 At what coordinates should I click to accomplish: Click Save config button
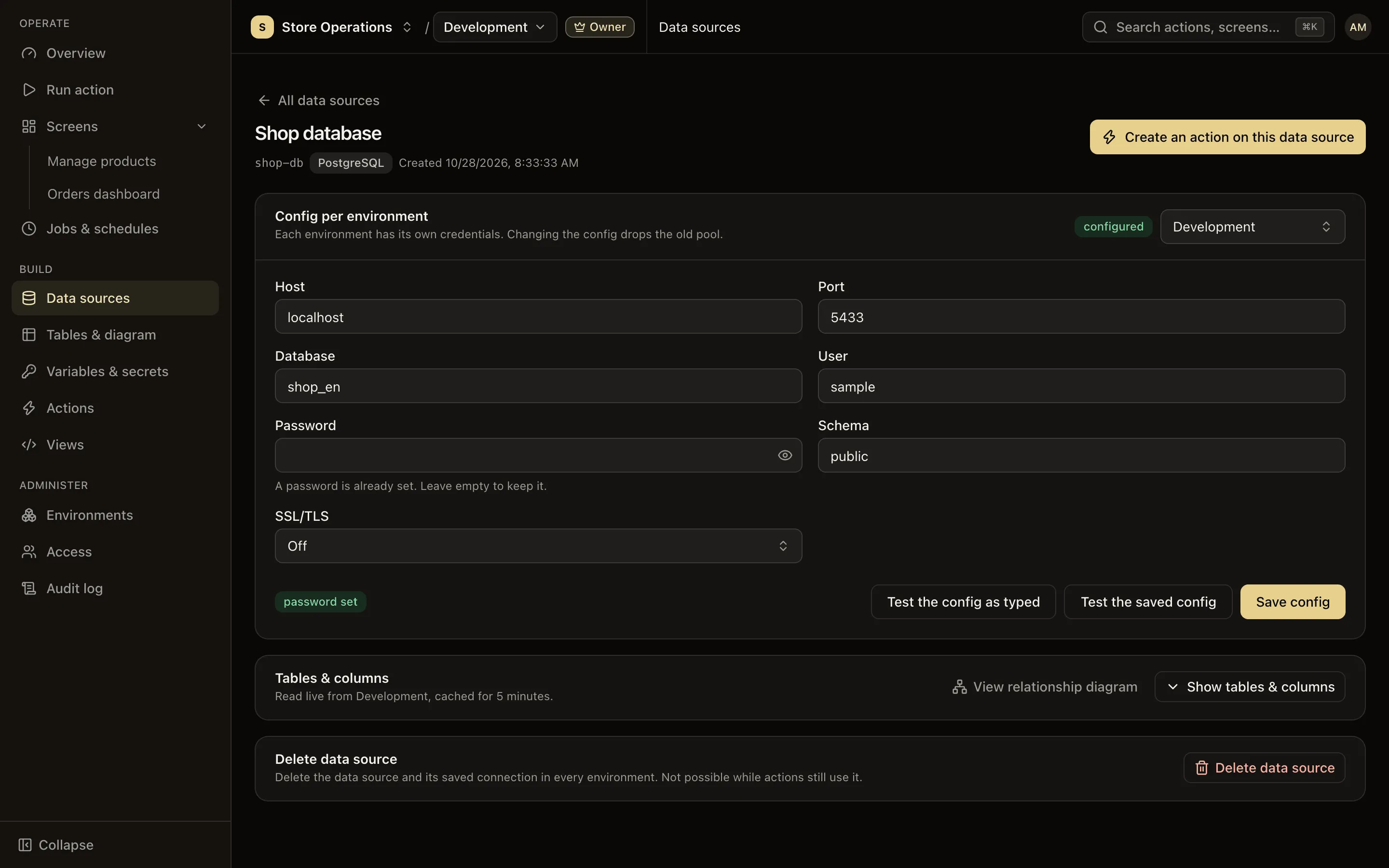[x=1293, y=602]
